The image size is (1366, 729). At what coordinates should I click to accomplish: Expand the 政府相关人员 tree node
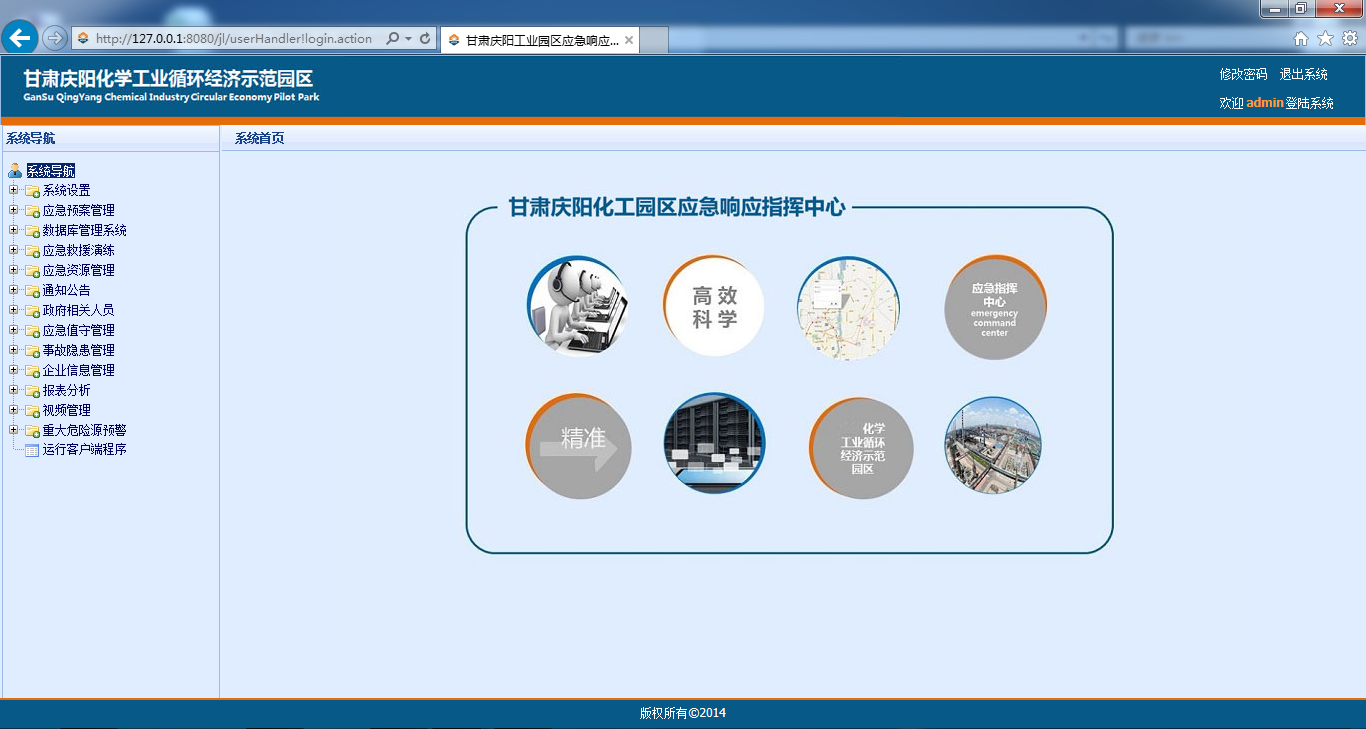click(x=13, y=310)
